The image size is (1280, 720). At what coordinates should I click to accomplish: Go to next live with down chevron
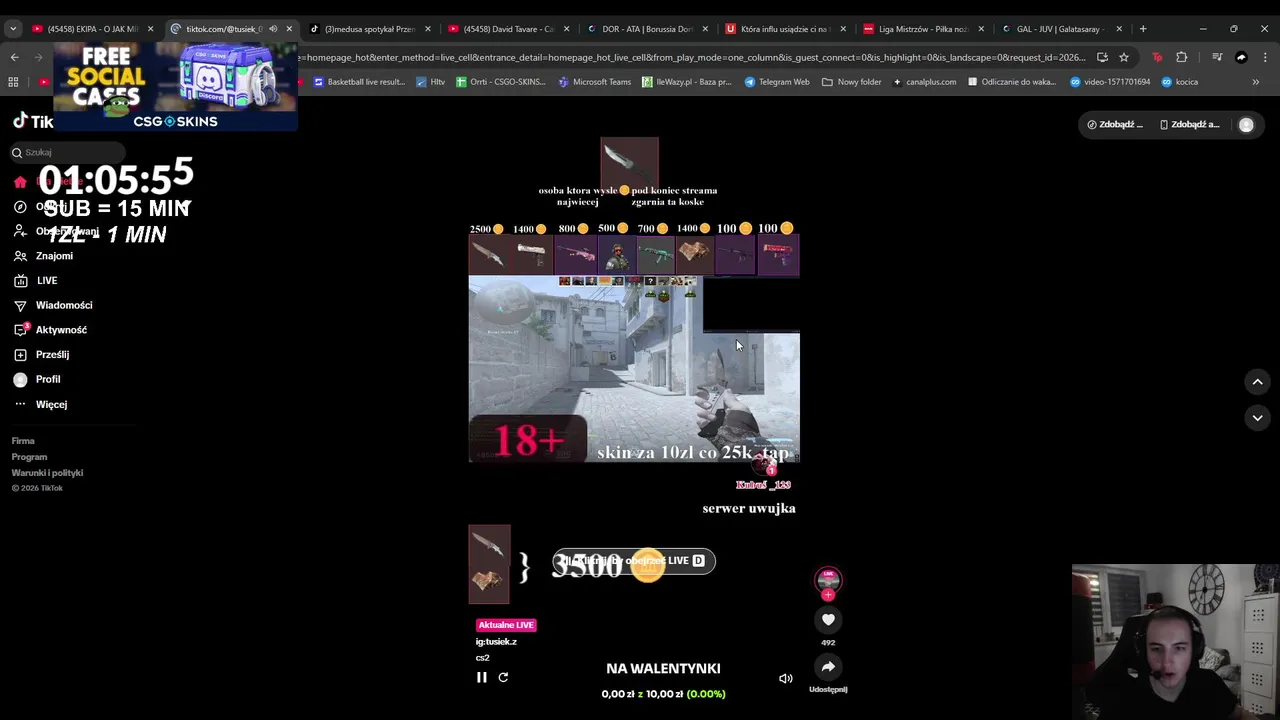[x=1258, y=418]
